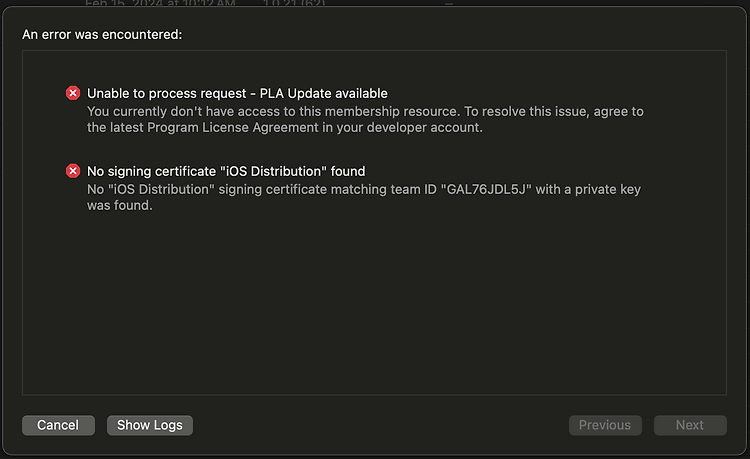Click the 'was found.' line of certificate error

[x=119, y=205]
